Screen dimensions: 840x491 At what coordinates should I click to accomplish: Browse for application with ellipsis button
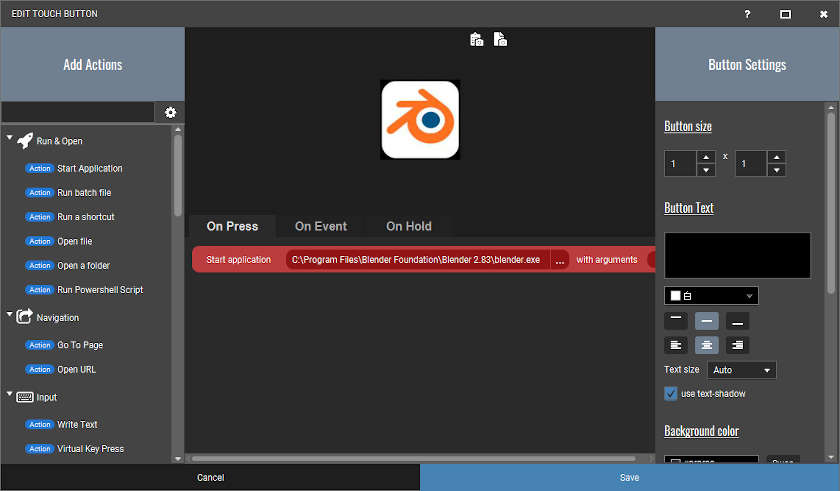559,260
